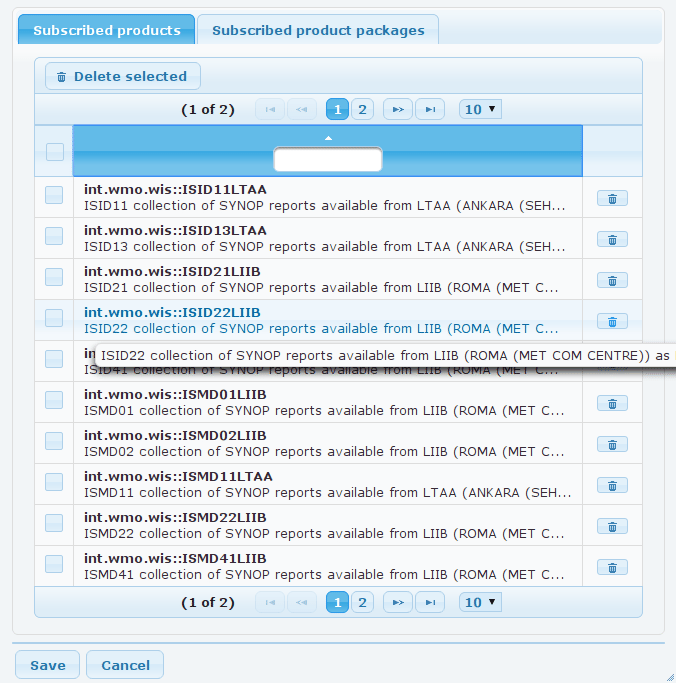The image size is (676, 683).
Task: Check the box for ISMD41LIIB
Action: [54, 564]
